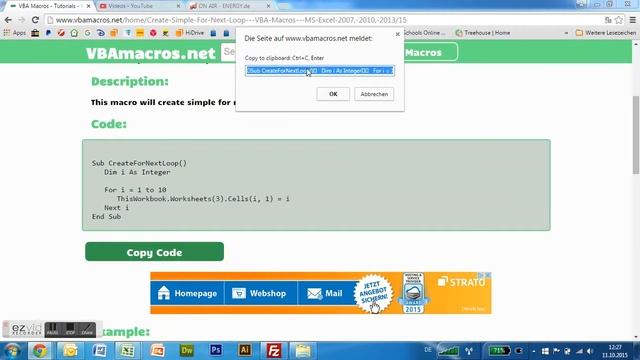Open the Chrome hamburger menu
640x360 pixels.
click(632, 20)
